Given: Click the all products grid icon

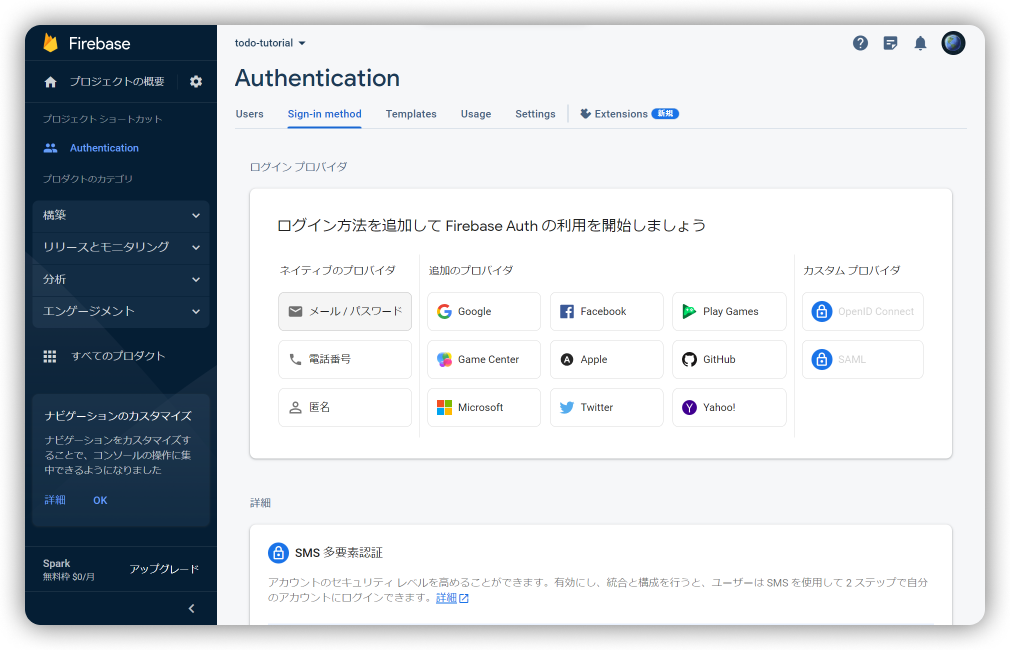Looking at the screenshot, I should click(50, 356).
